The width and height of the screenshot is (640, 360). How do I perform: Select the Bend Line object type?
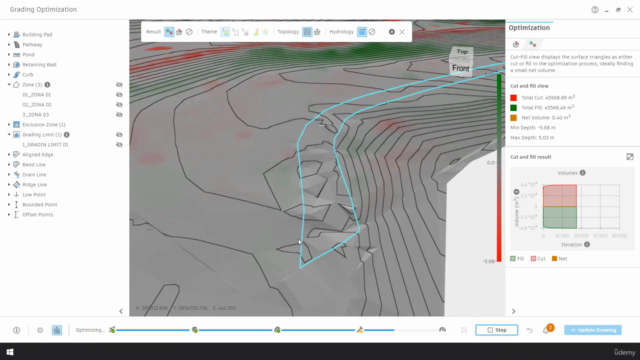34,164
